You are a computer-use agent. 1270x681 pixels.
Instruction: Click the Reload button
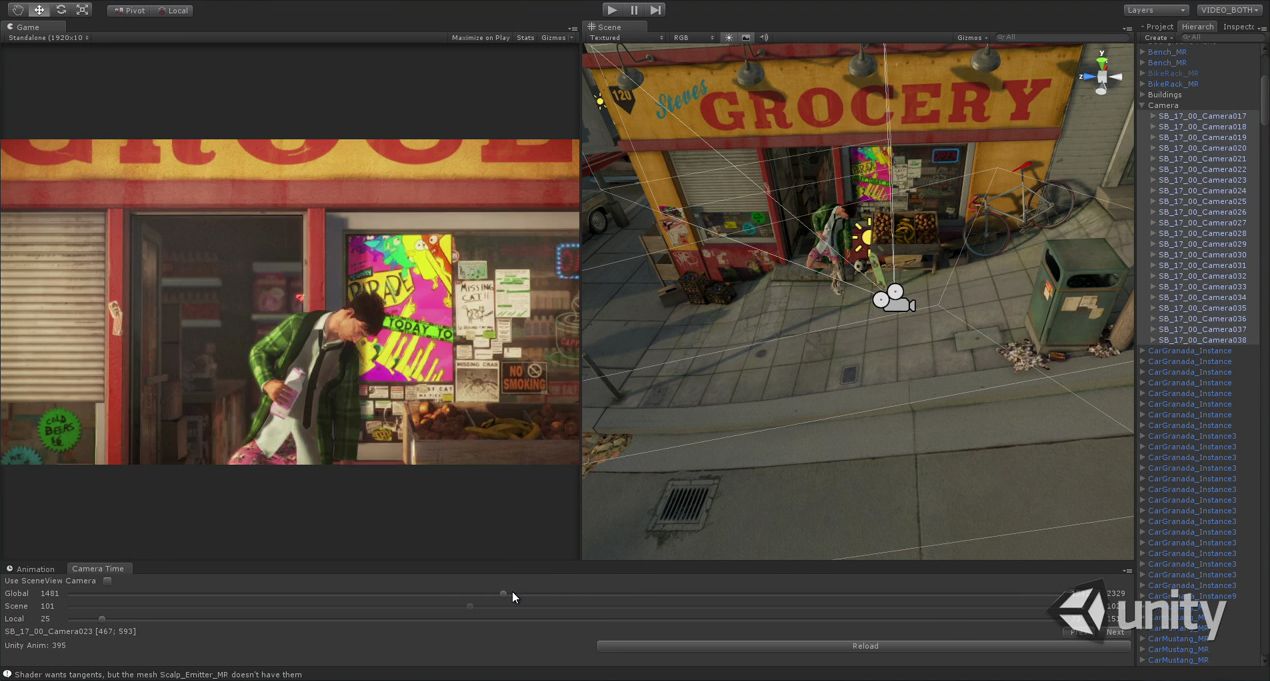[864, 646]
